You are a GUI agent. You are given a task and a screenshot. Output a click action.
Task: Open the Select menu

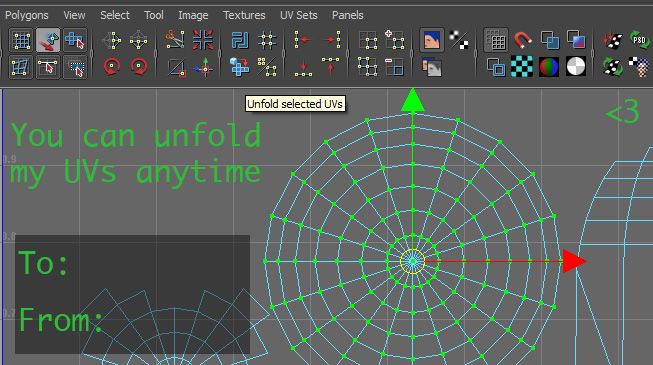(115, 15)
